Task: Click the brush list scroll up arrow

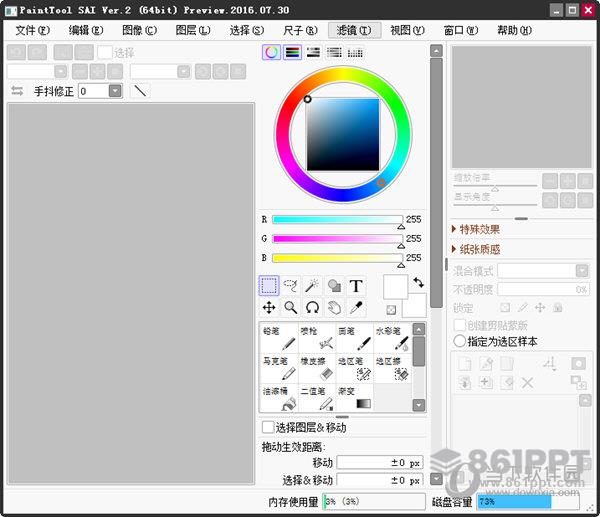Action: [x=419, y=329]
